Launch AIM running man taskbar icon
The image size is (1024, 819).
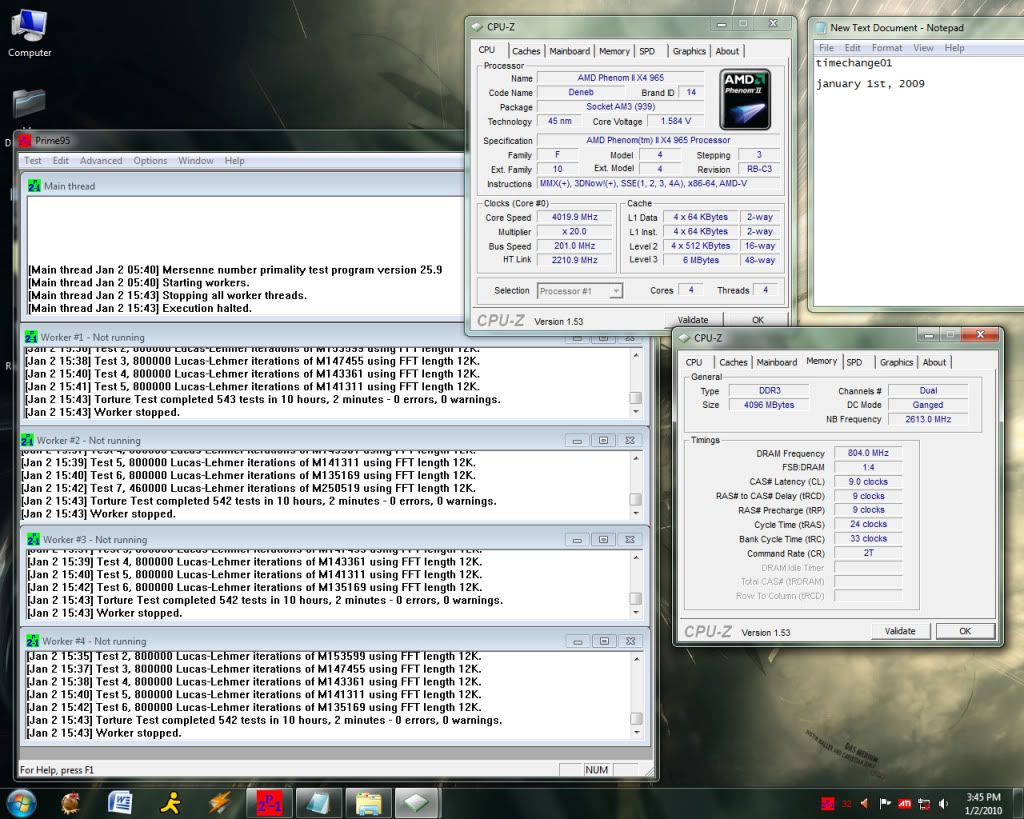[170, 802]
